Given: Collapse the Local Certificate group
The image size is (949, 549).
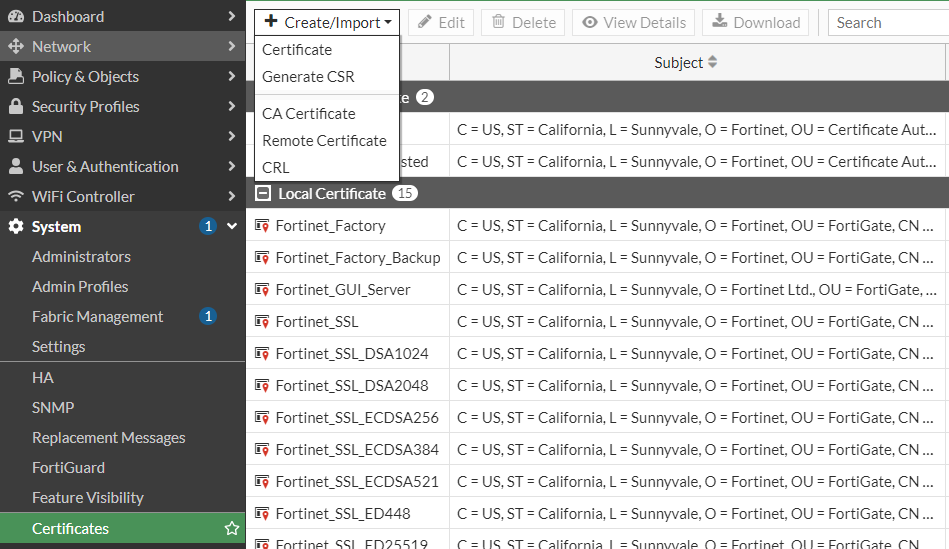Looking at the screenshot, I should coord(263,193).
